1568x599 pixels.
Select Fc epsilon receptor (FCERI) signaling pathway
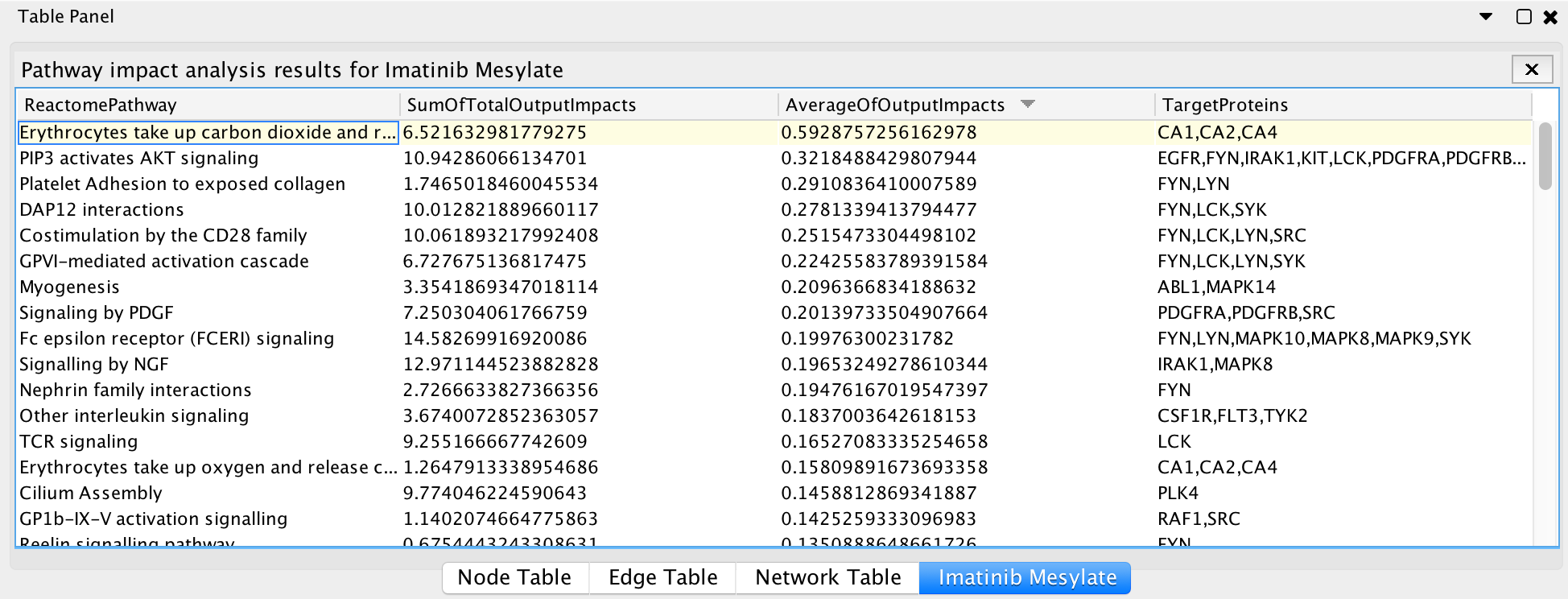pyautogui.click(x=176, y=339)
